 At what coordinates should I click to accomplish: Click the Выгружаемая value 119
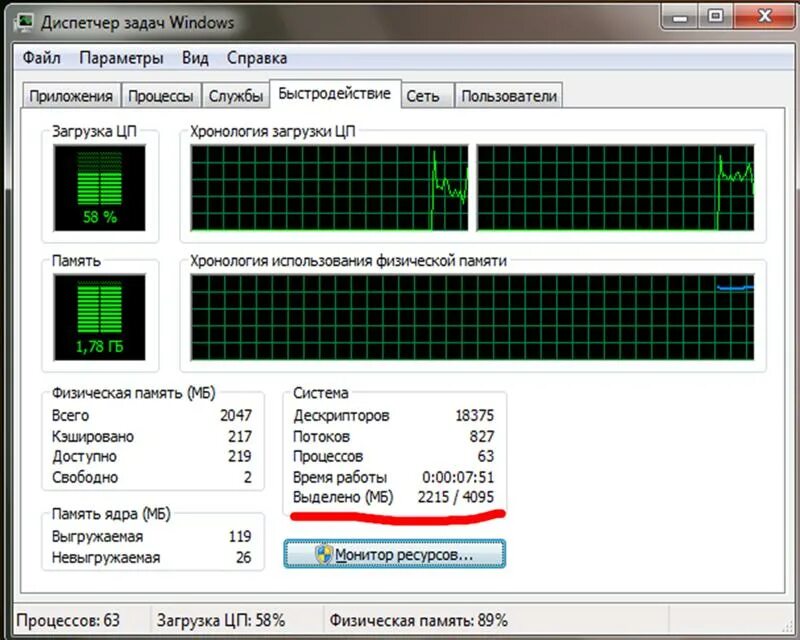pos(240,536)
